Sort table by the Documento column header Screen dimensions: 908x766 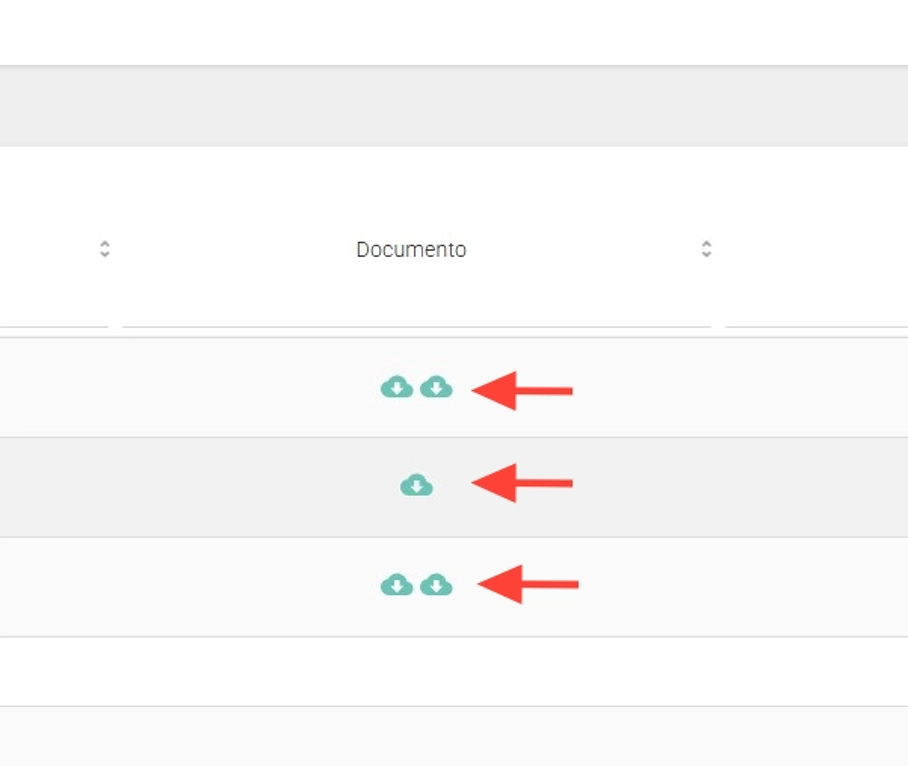[x=411, y=249]
